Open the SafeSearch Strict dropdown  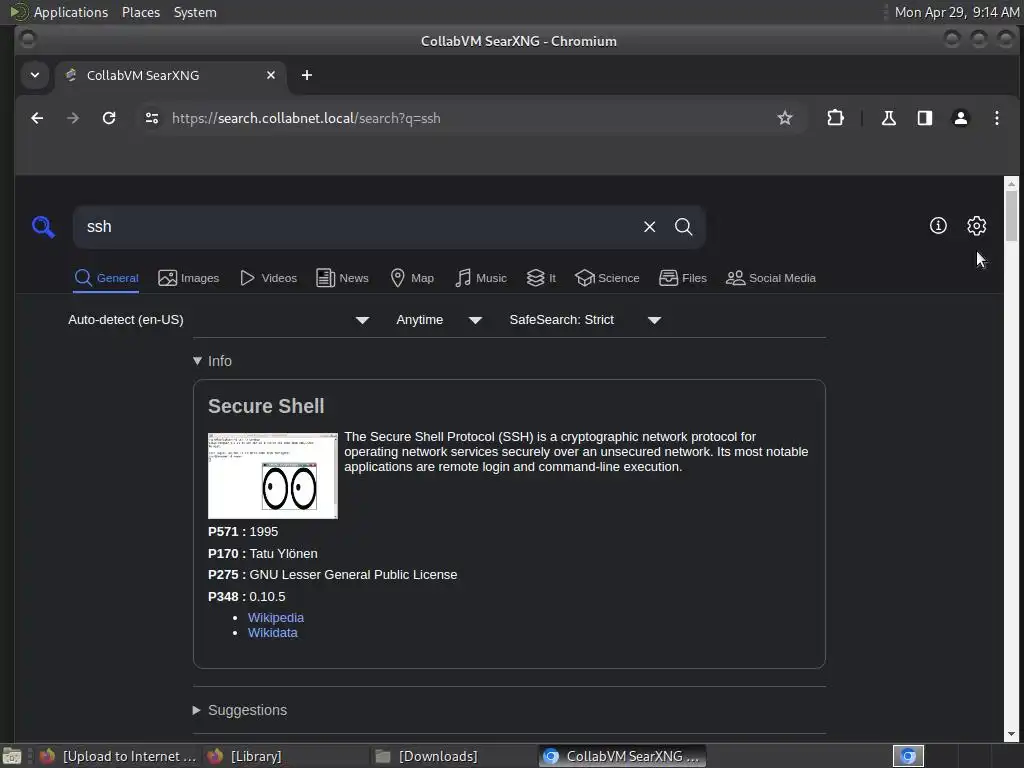[x=585, y=320]
